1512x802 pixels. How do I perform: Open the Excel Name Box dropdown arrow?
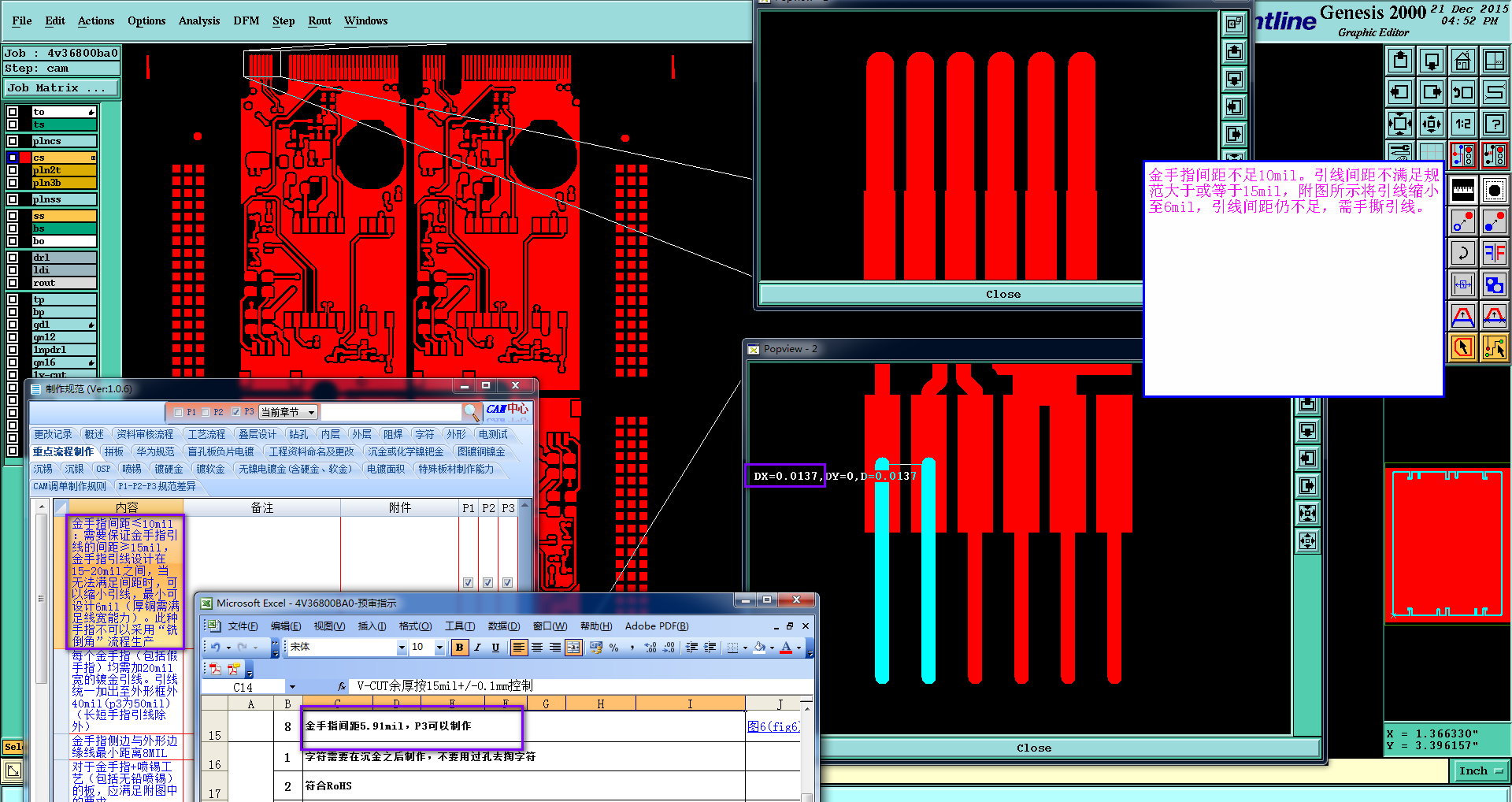click(x=292, y=687)
